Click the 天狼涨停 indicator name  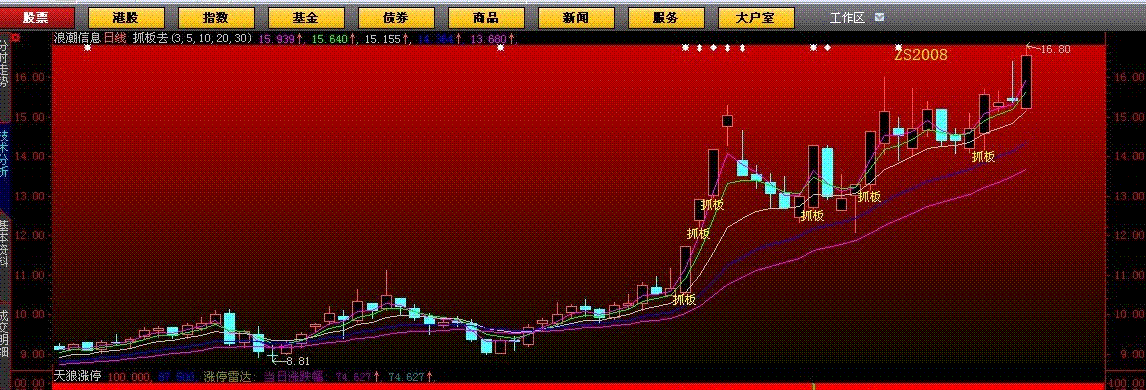tap(77, 377)
